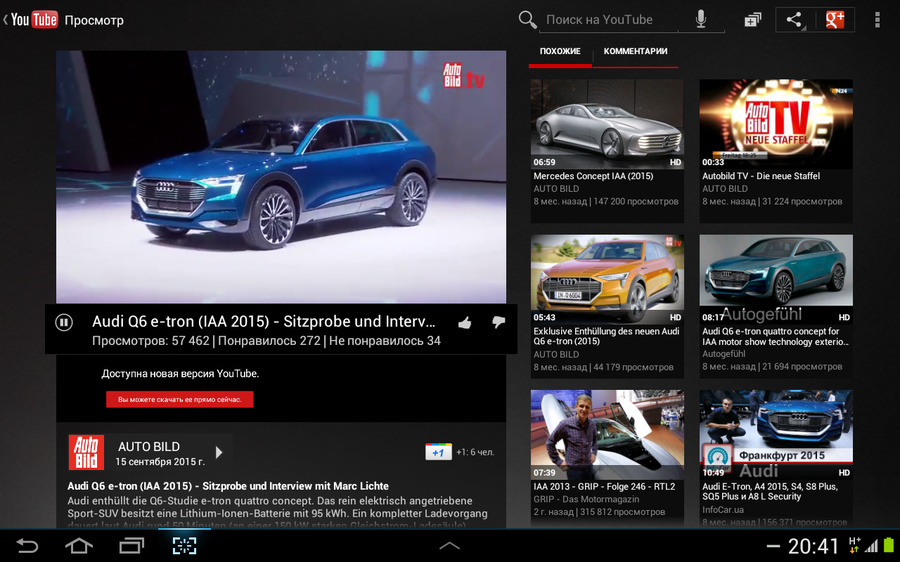Viewport: 900px width, 562px height.
Task: Open the AUTO BILD channel logo
Action: pyautogui.click(x=87, y=452)
